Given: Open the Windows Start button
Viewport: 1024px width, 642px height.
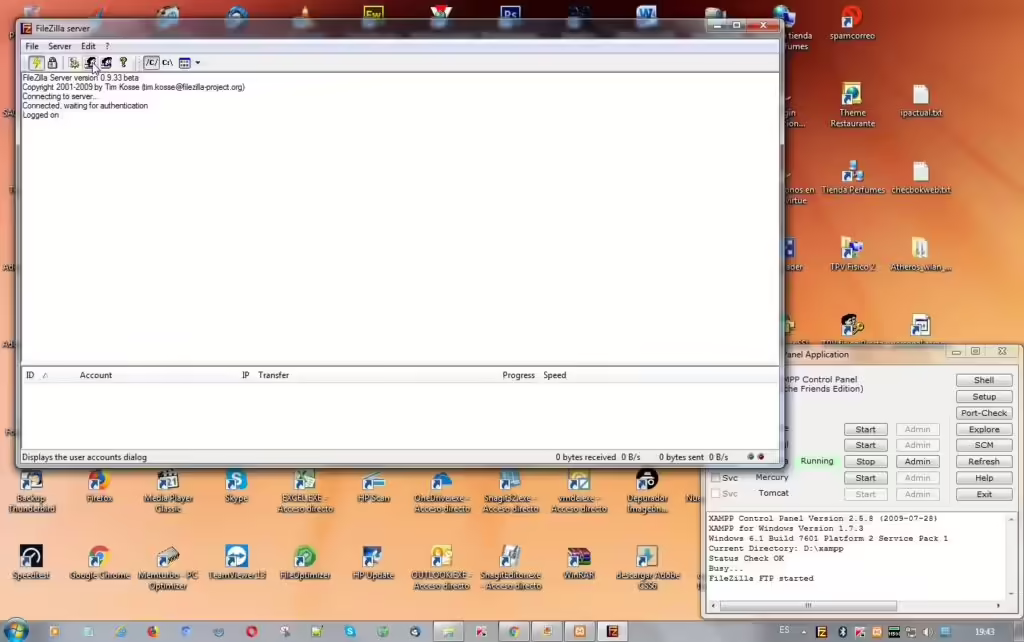Looking at the screenshot, I should [x=16, y=631].
